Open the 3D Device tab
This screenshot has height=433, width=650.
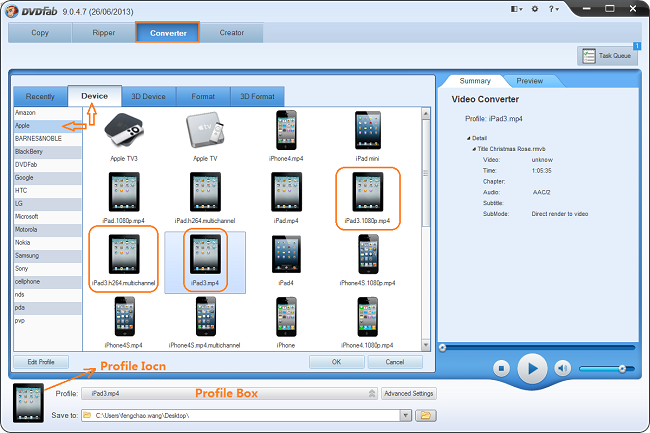148,97
